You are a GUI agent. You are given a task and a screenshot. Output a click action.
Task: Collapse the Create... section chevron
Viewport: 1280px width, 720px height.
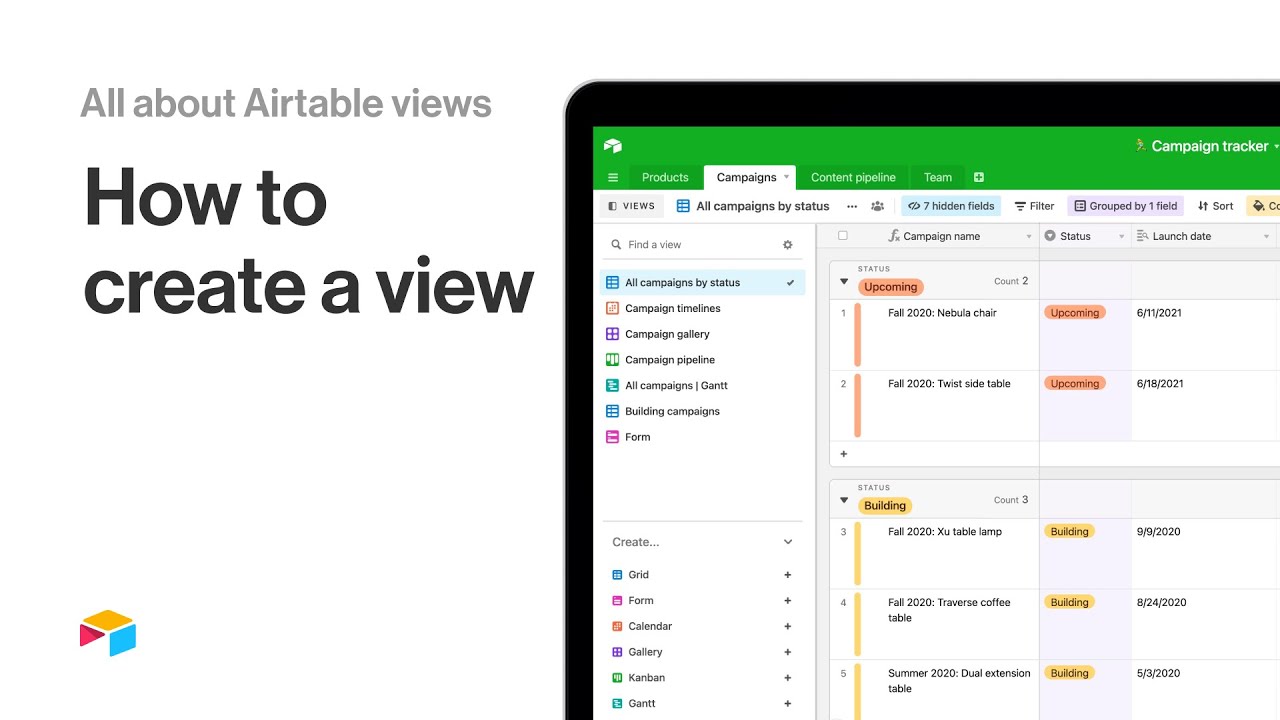[788, 542]
